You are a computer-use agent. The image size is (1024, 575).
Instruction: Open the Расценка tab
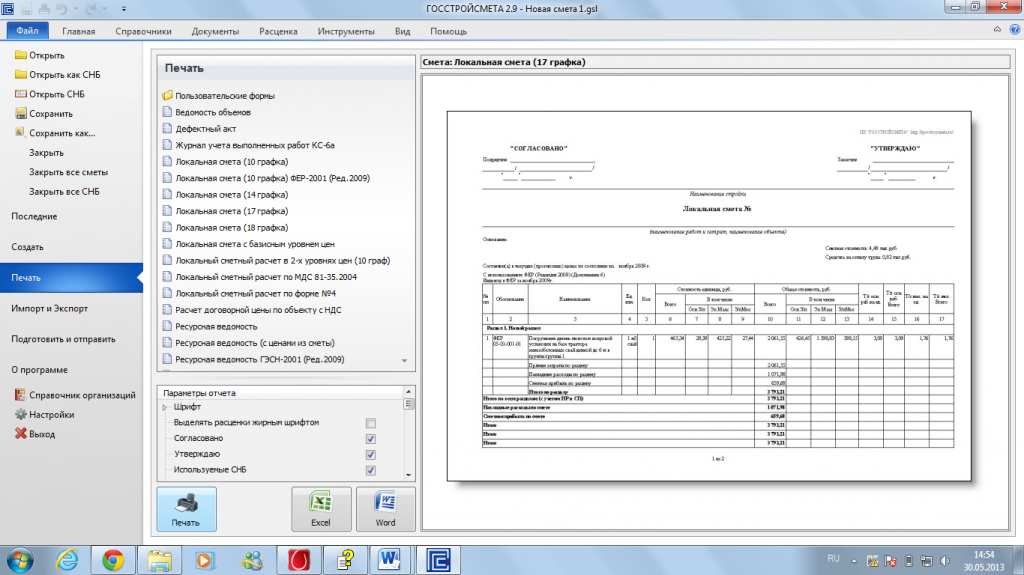click(278, 31)
